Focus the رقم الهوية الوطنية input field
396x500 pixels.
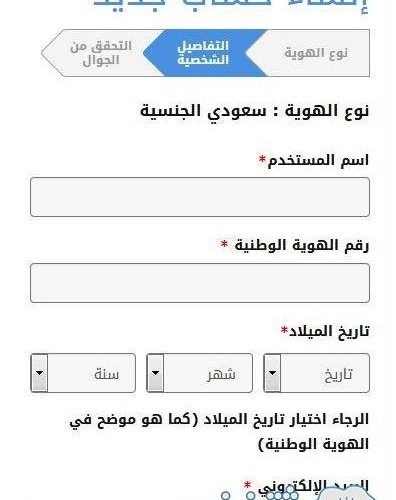click(200, 283)
